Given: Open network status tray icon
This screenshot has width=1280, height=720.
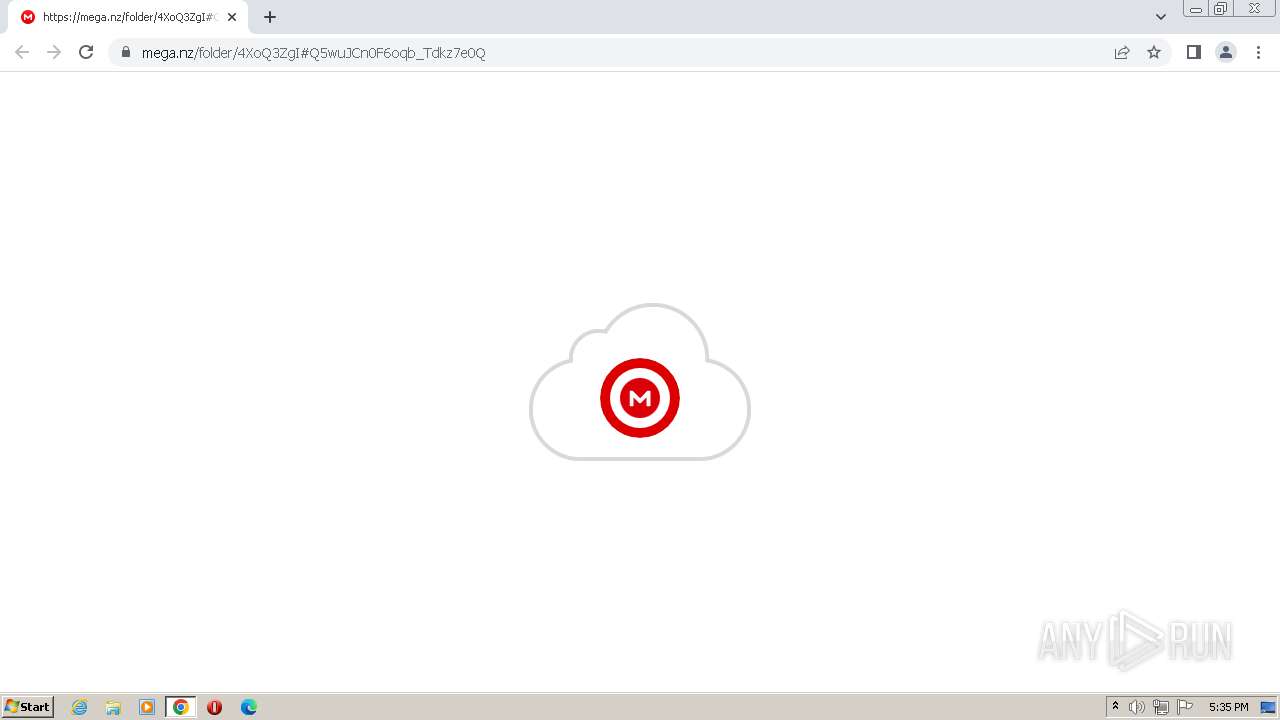Looking at the screenshot, I should coord(1161,707).
